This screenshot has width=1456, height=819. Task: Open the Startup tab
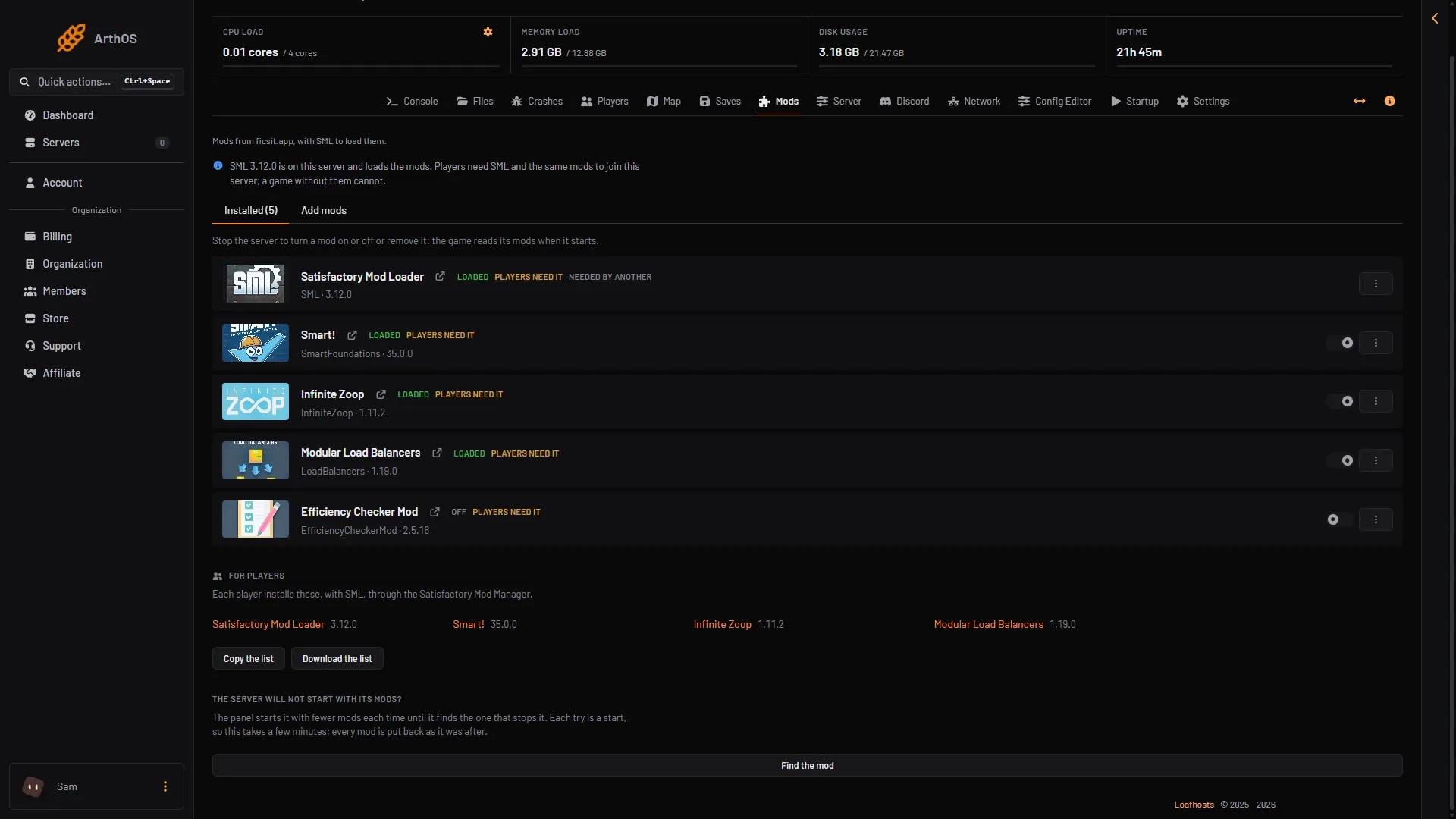1134,102
